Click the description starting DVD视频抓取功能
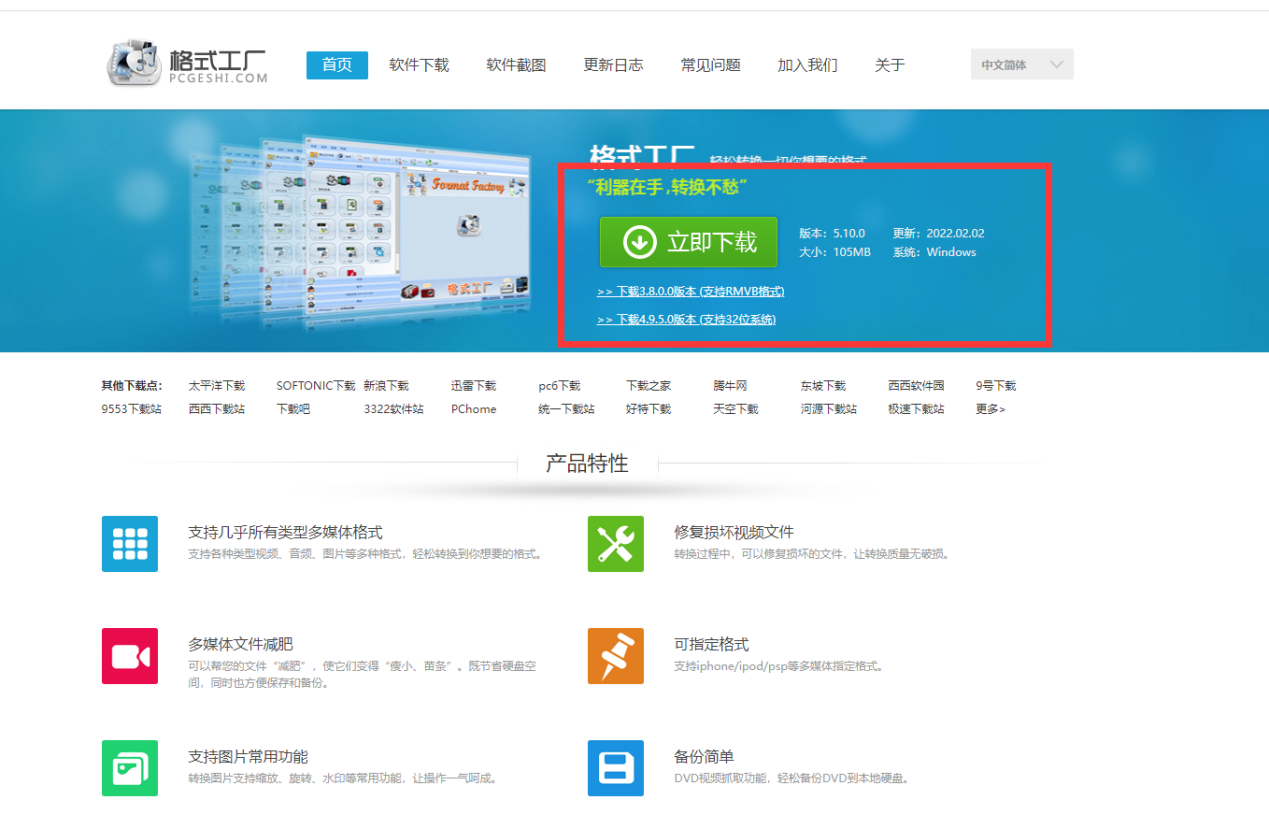Viewport: 1269px width, 814px height. (x=791, y=778)
